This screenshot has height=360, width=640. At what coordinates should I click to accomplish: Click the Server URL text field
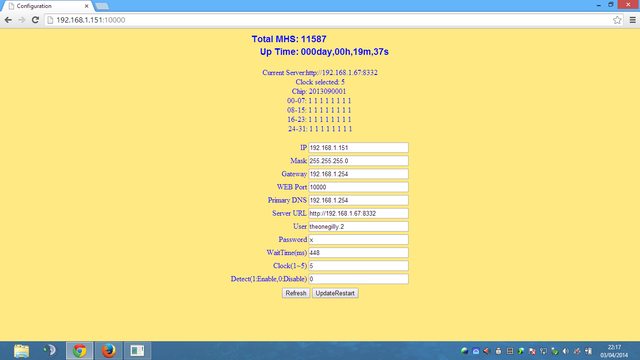point(358,213)
